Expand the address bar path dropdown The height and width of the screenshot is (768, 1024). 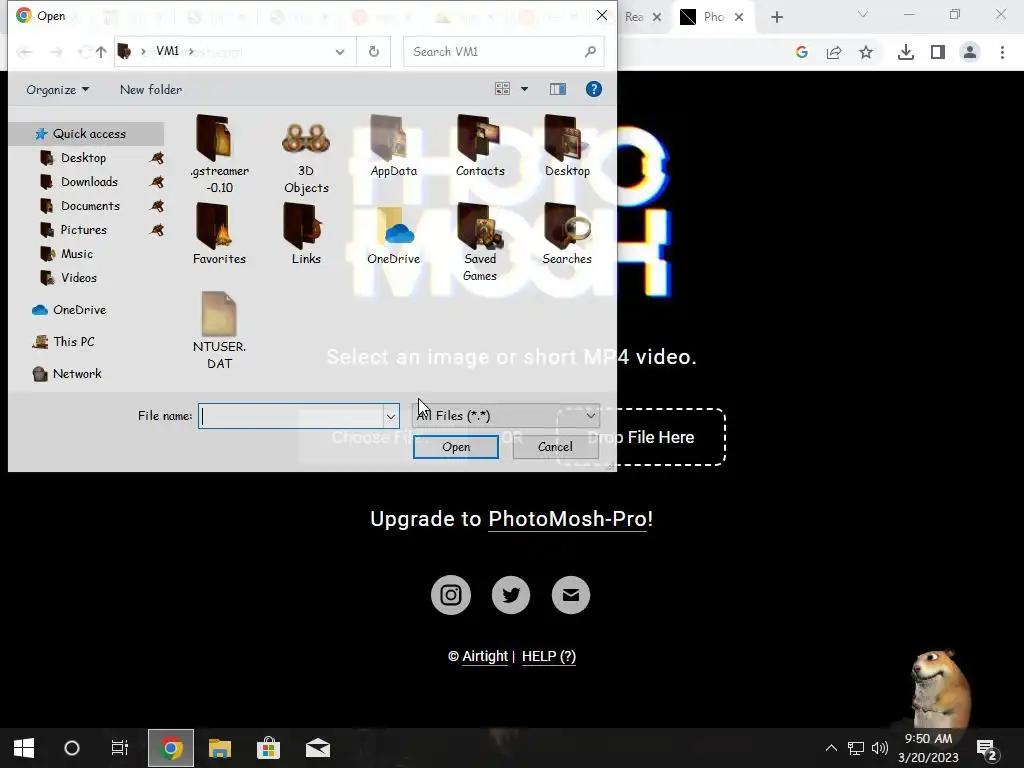(340, 52)
